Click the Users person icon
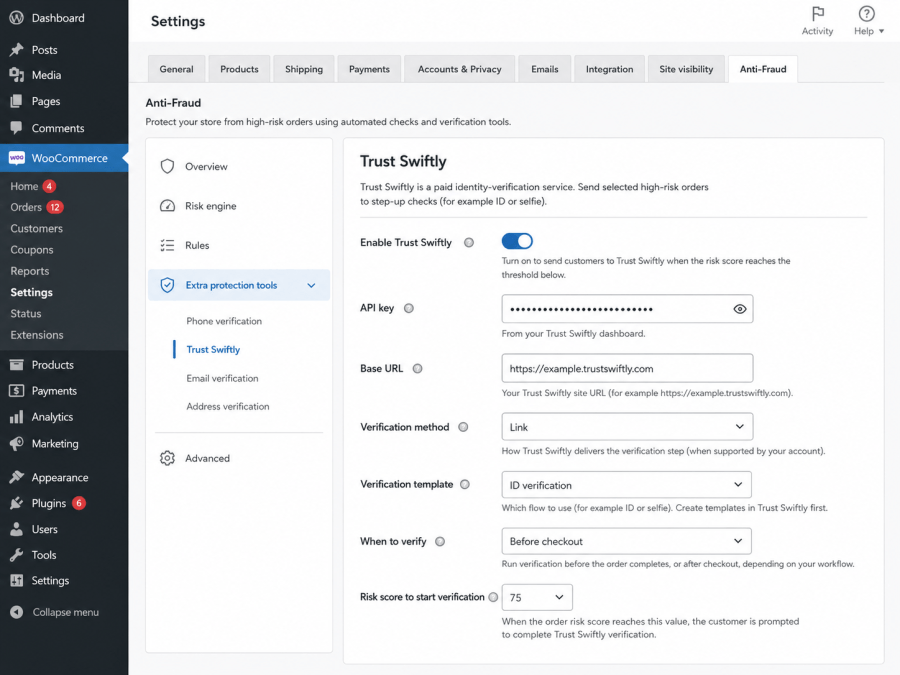900x675 pixels. pos(17,529)
